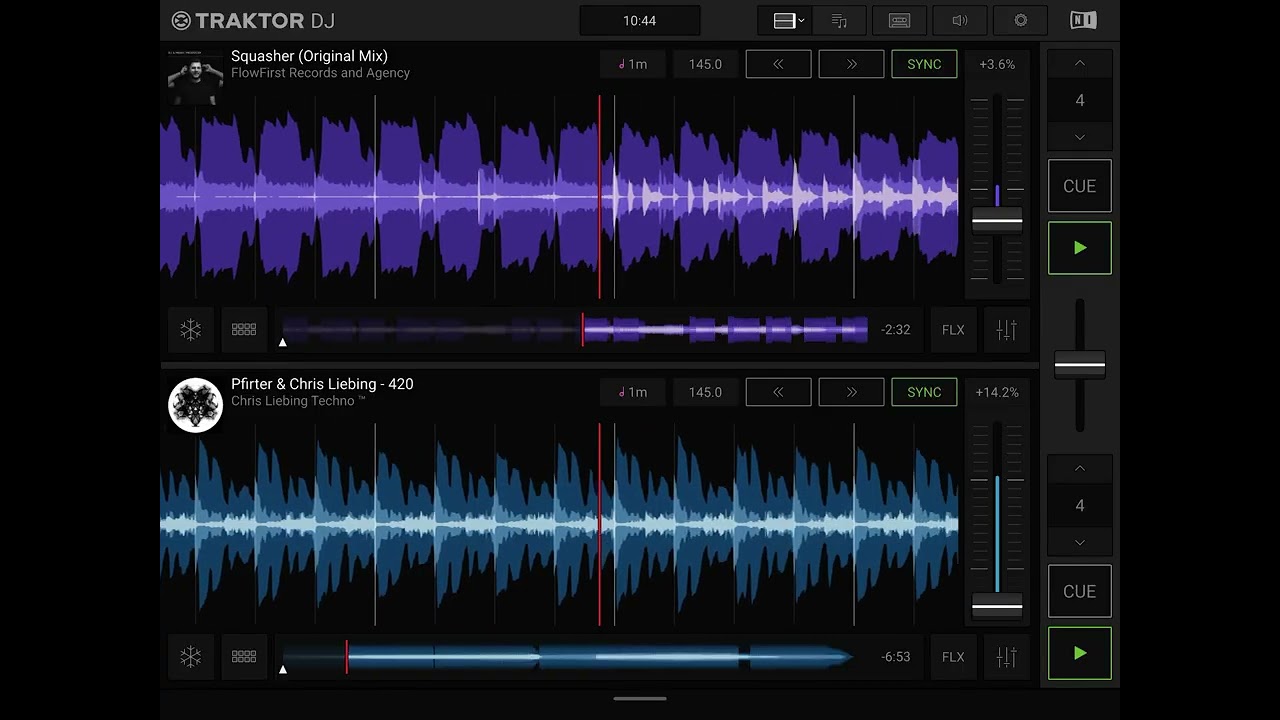Image resolution: width=1280 pixels, height=720 pixels.
Task: Increase the upper deck loop size above 4
Action: click(1079, 63)
